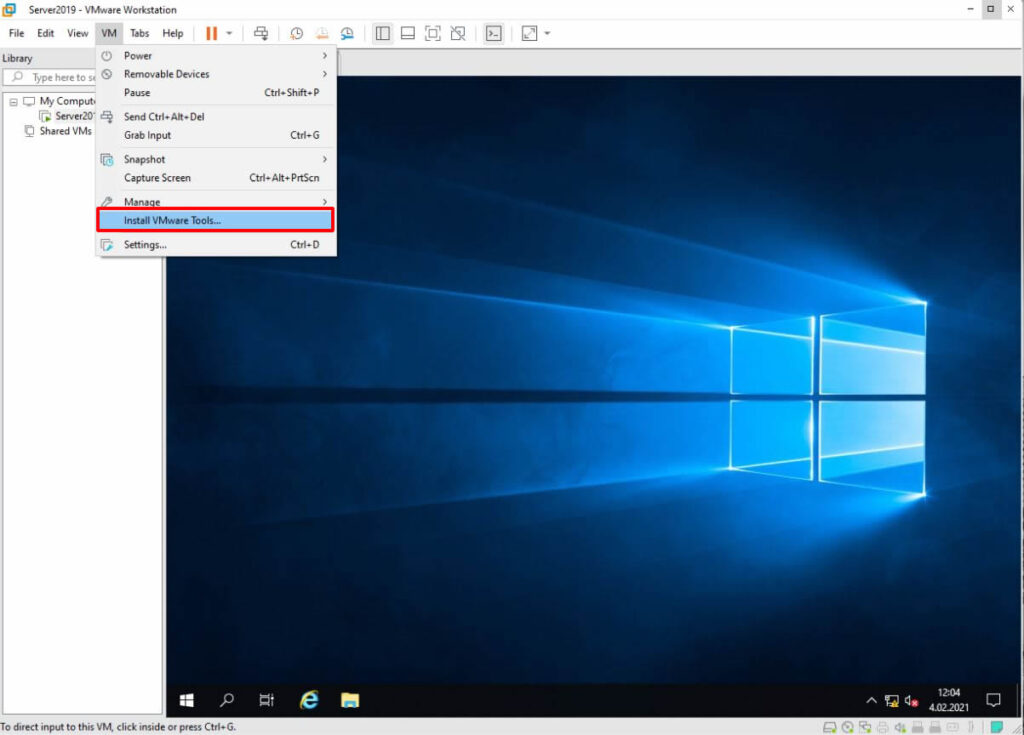Click the sound card status icon
Image resolution: width=1024 pixels, height=735 pixels.
pos(900,727)
